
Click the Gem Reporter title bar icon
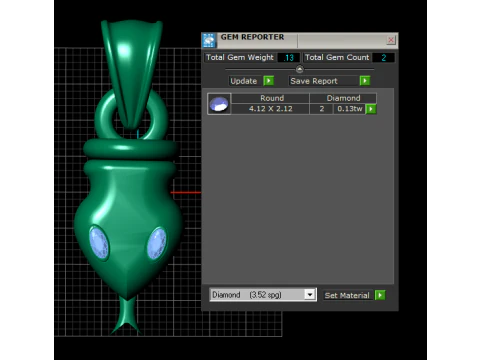pyautogui.click(x=209, y=40)
